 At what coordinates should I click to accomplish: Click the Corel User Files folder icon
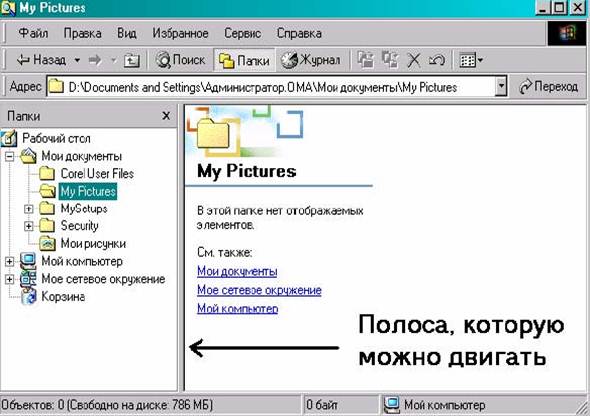(x=47, y=174)
